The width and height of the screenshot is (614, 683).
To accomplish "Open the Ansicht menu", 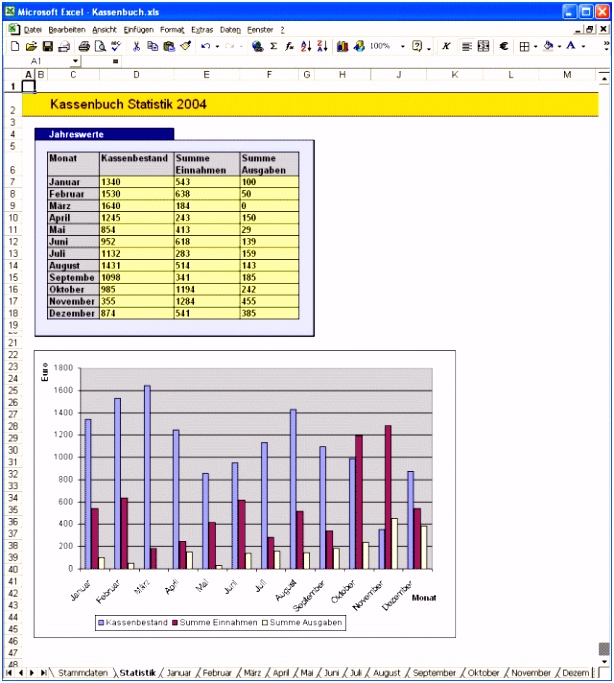I will click(x=105, y=30).
